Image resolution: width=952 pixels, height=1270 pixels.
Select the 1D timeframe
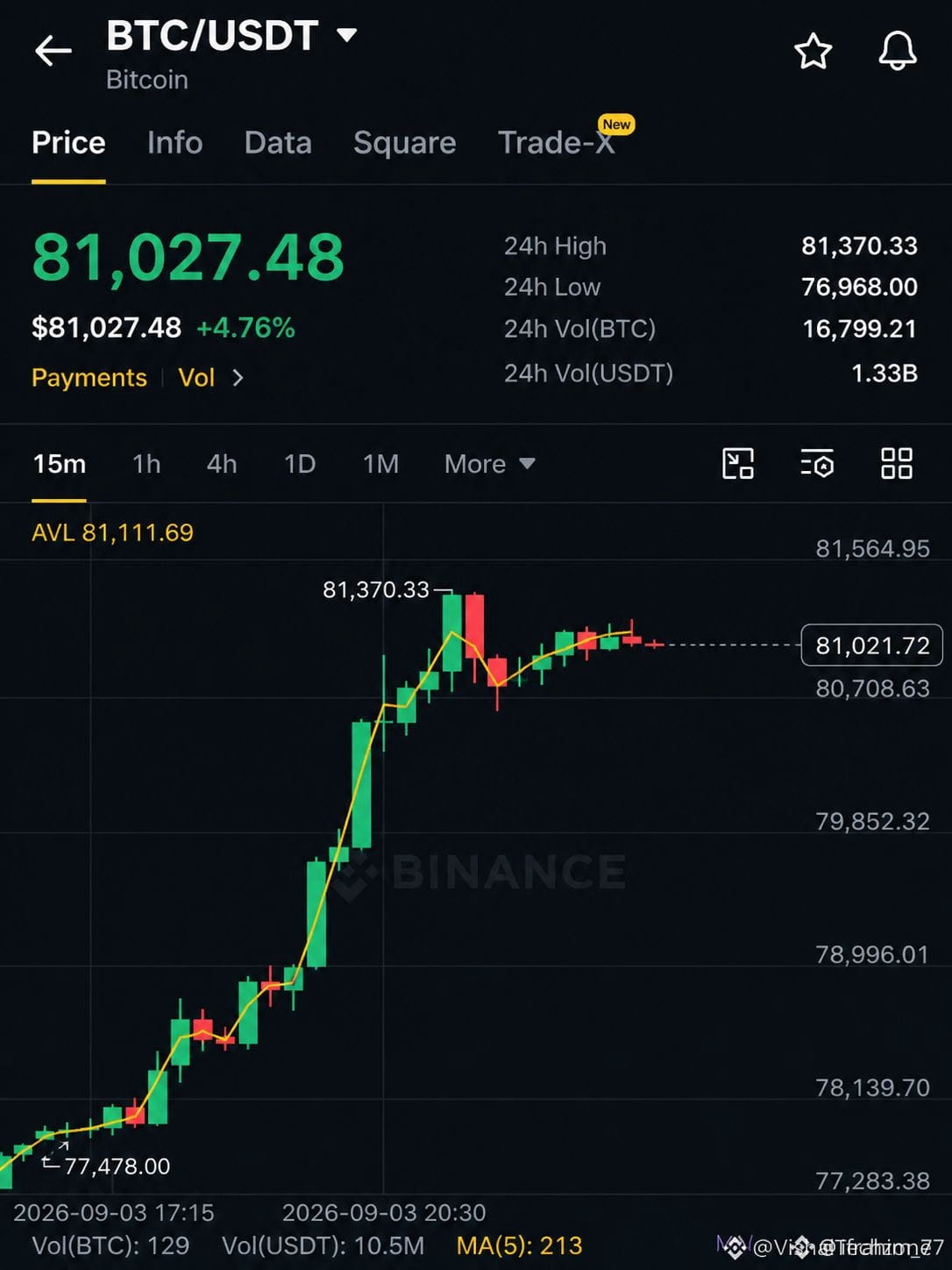pos(300,463)
